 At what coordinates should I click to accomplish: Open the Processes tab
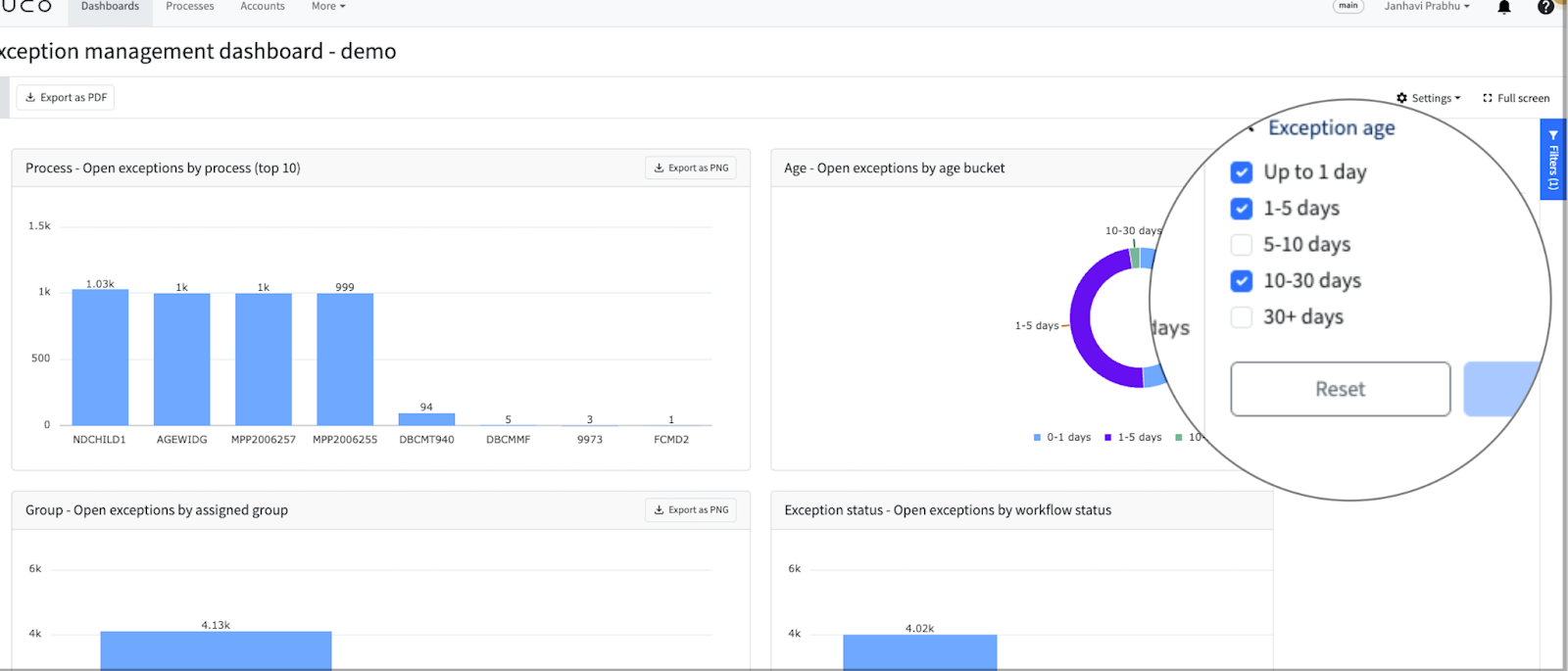(x=190, y=7)
